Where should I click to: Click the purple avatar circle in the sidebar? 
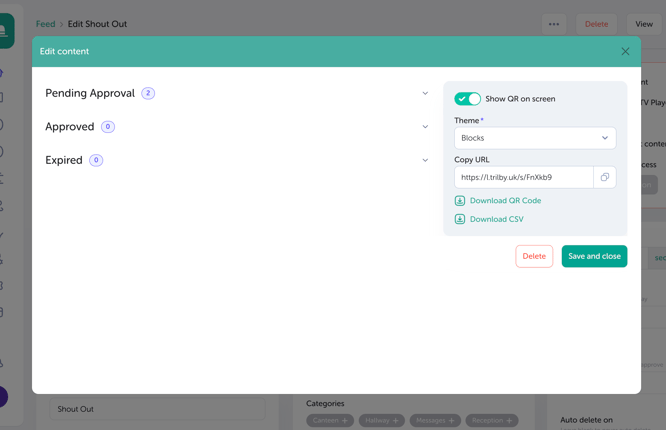(x=3, y=397)
